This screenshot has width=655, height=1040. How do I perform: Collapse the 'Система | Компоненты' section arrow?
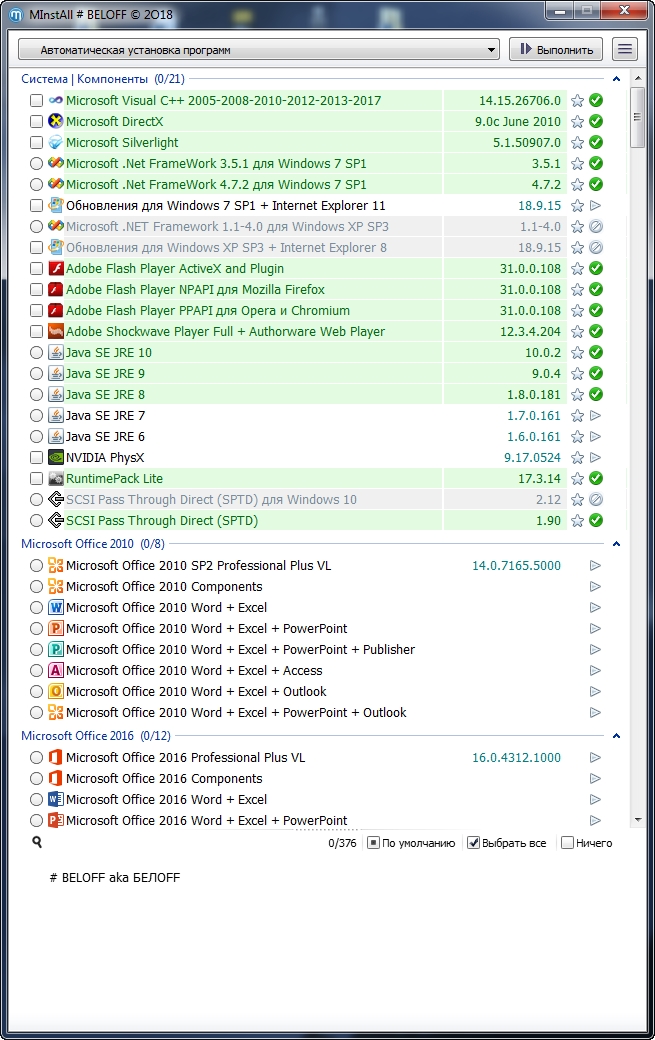(x=617, y=79)
